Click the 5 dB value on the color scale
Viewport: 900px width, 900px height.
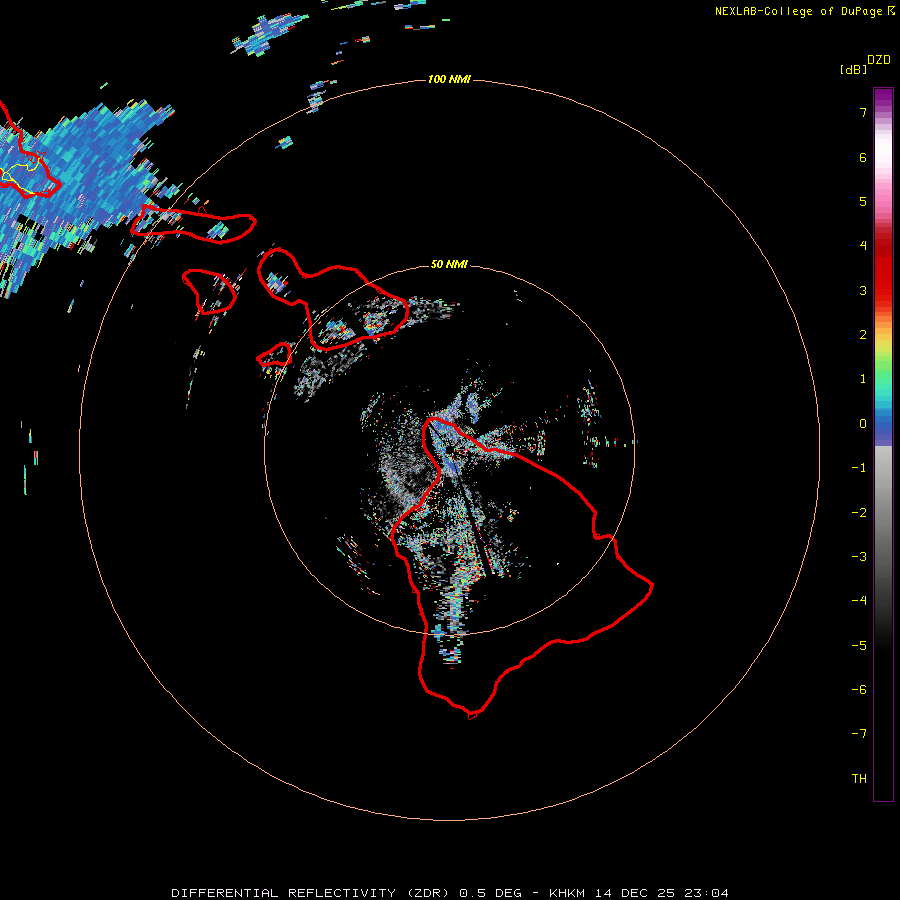(863, 201)
